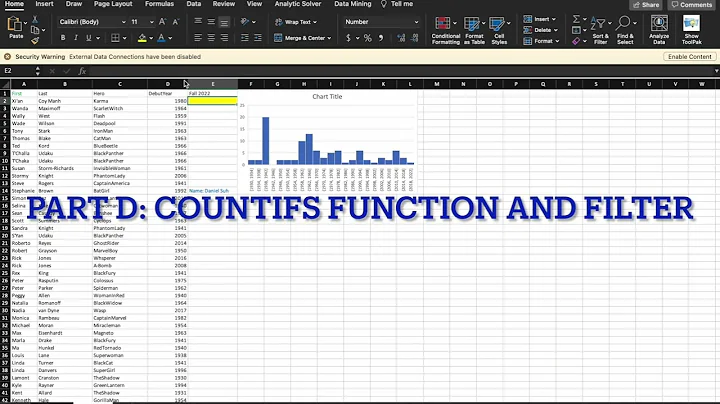Select the Chart Title on chart
The image size is (720, 404).
point(327,96)
